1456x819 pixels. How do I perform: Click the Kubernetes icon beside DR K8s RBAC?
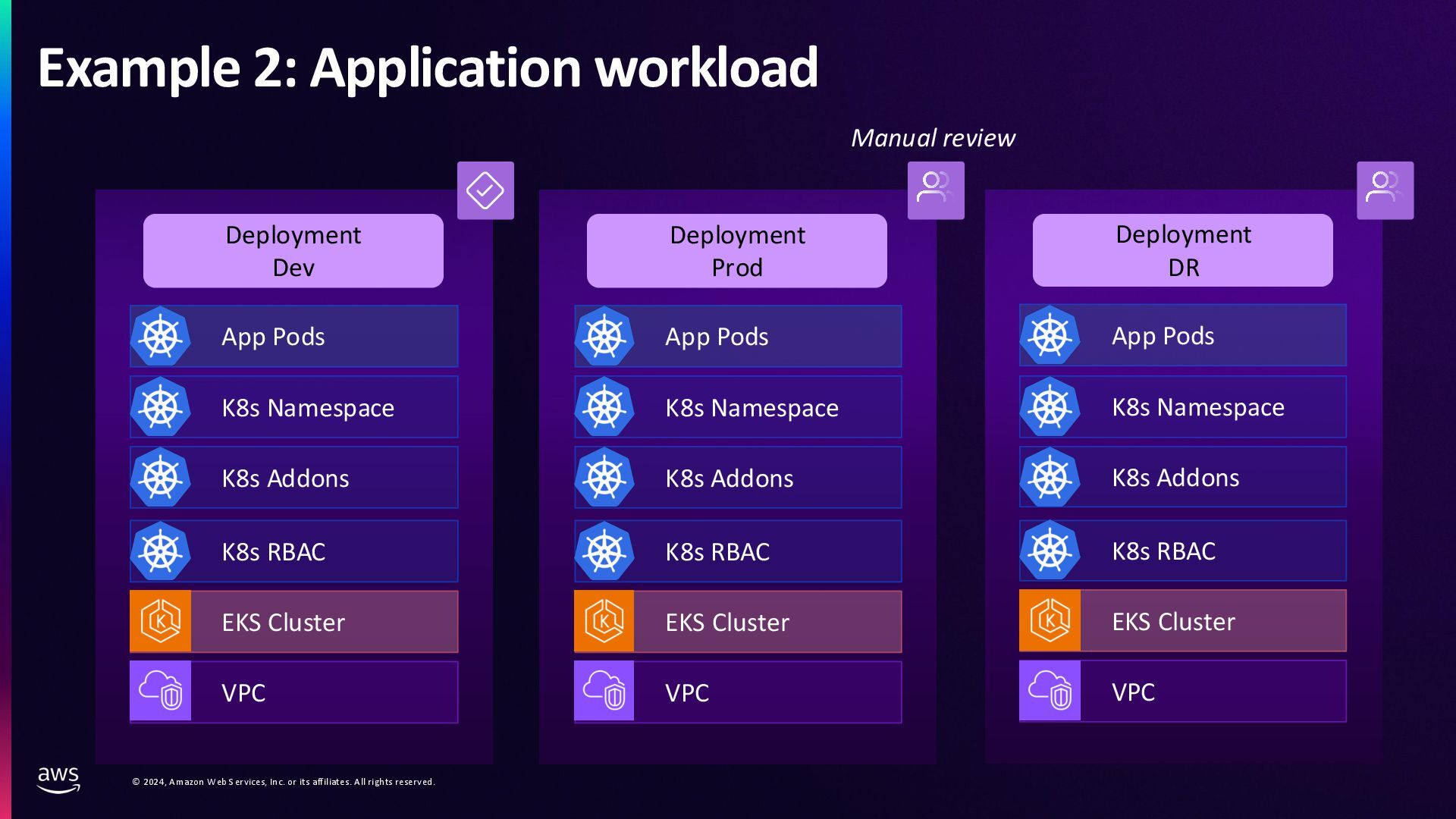click(1050, 550)
